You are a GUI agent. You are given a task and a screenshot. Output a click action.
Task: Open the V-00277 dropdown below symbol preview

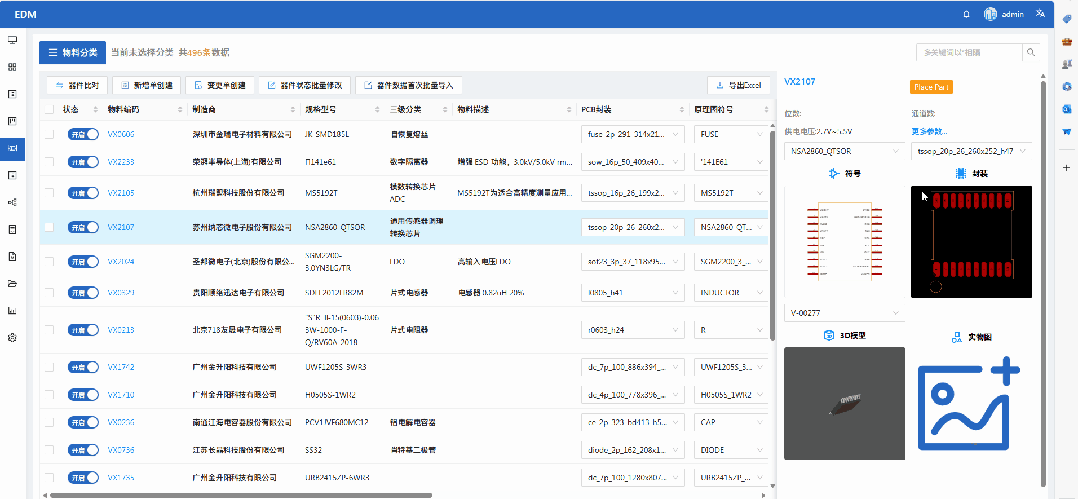[842, 313]
